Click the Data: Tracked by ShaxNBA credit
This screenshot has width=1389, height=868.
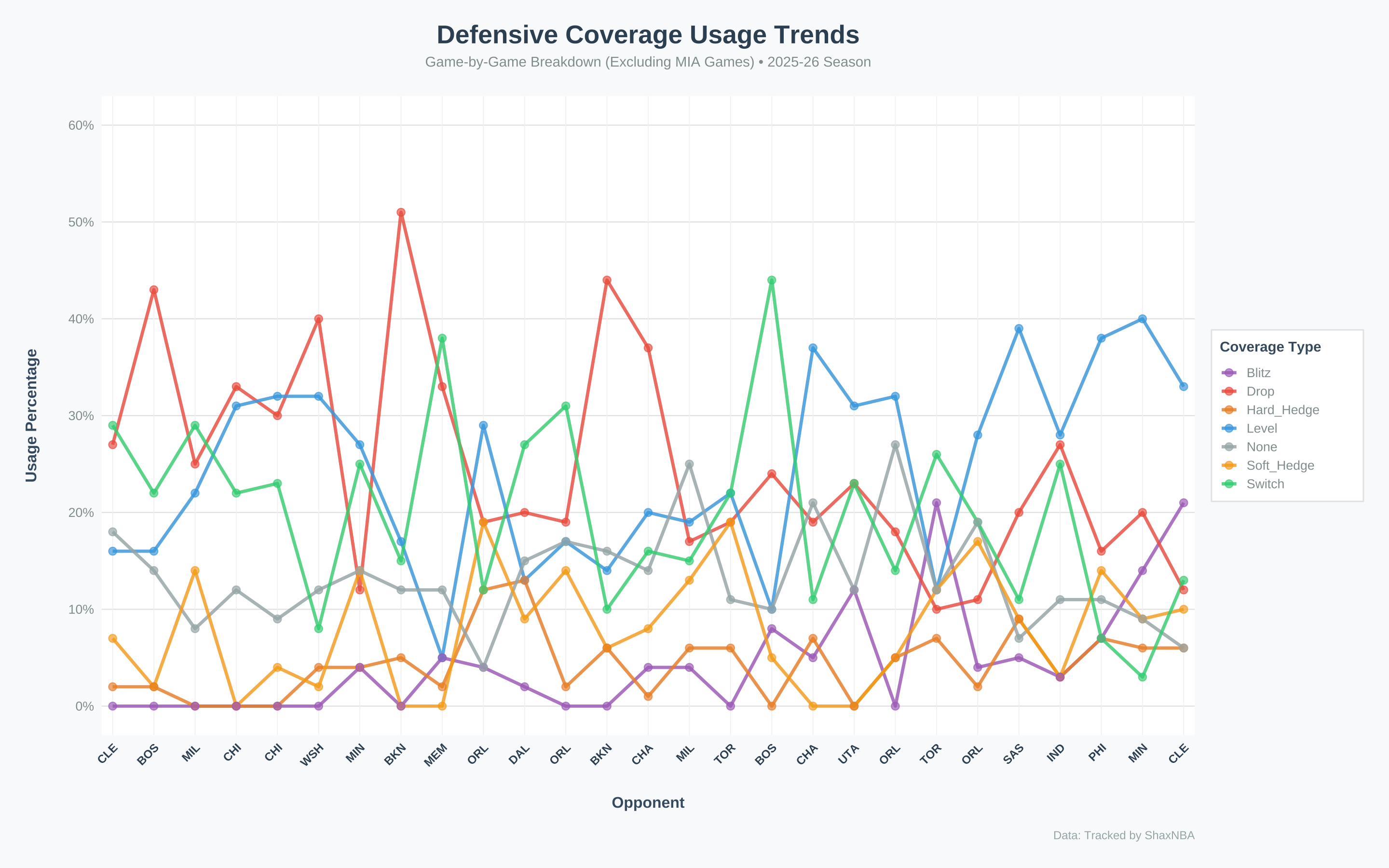coord(1123,835)
